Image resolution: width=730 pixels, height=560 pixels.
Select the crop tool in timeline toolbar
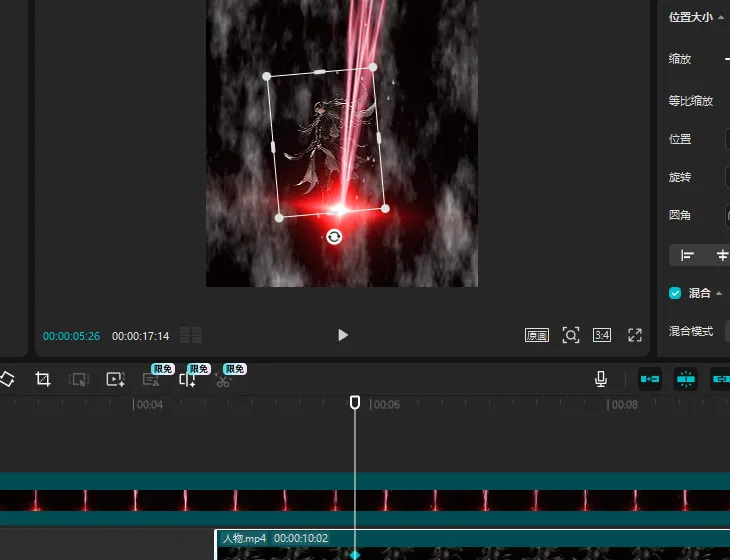pos(43,379)
